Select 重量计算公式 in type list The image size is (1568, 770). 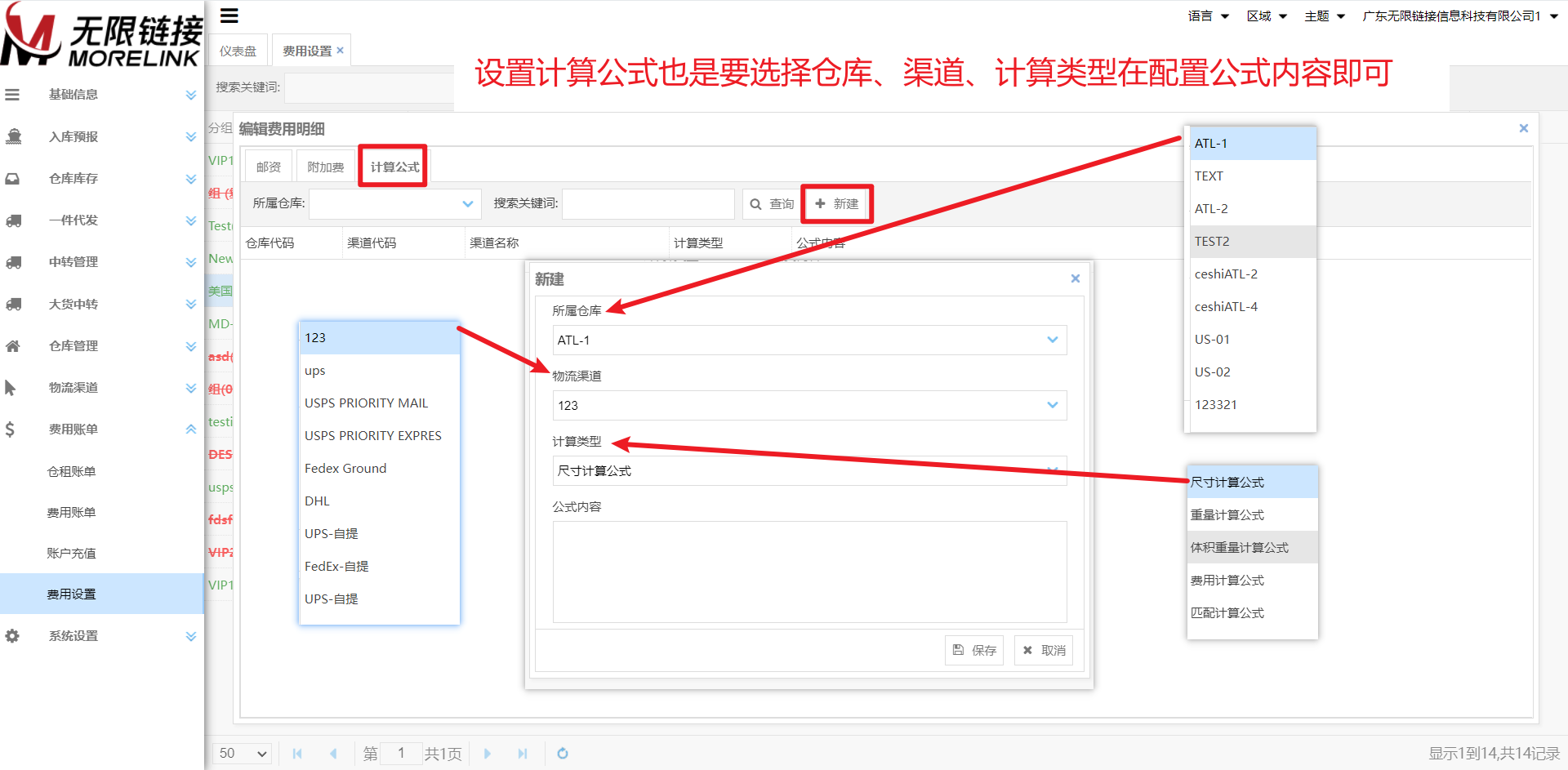pyautogui.click(x=1252, y=514)
